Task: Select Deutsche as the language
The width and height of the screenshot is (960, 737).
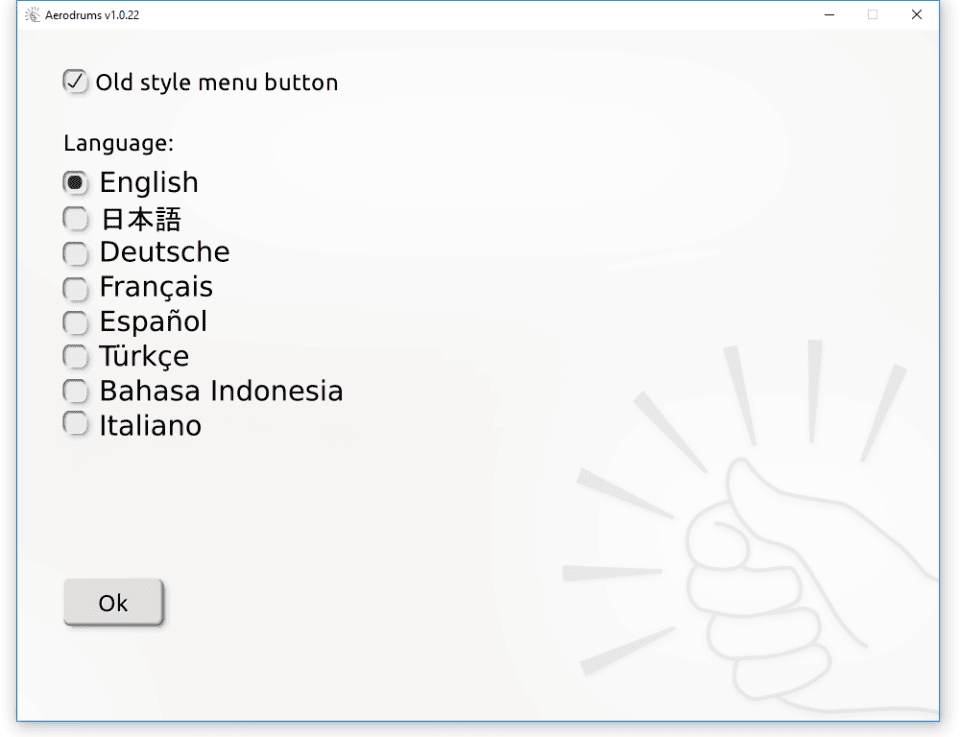Action: [75, 253]
